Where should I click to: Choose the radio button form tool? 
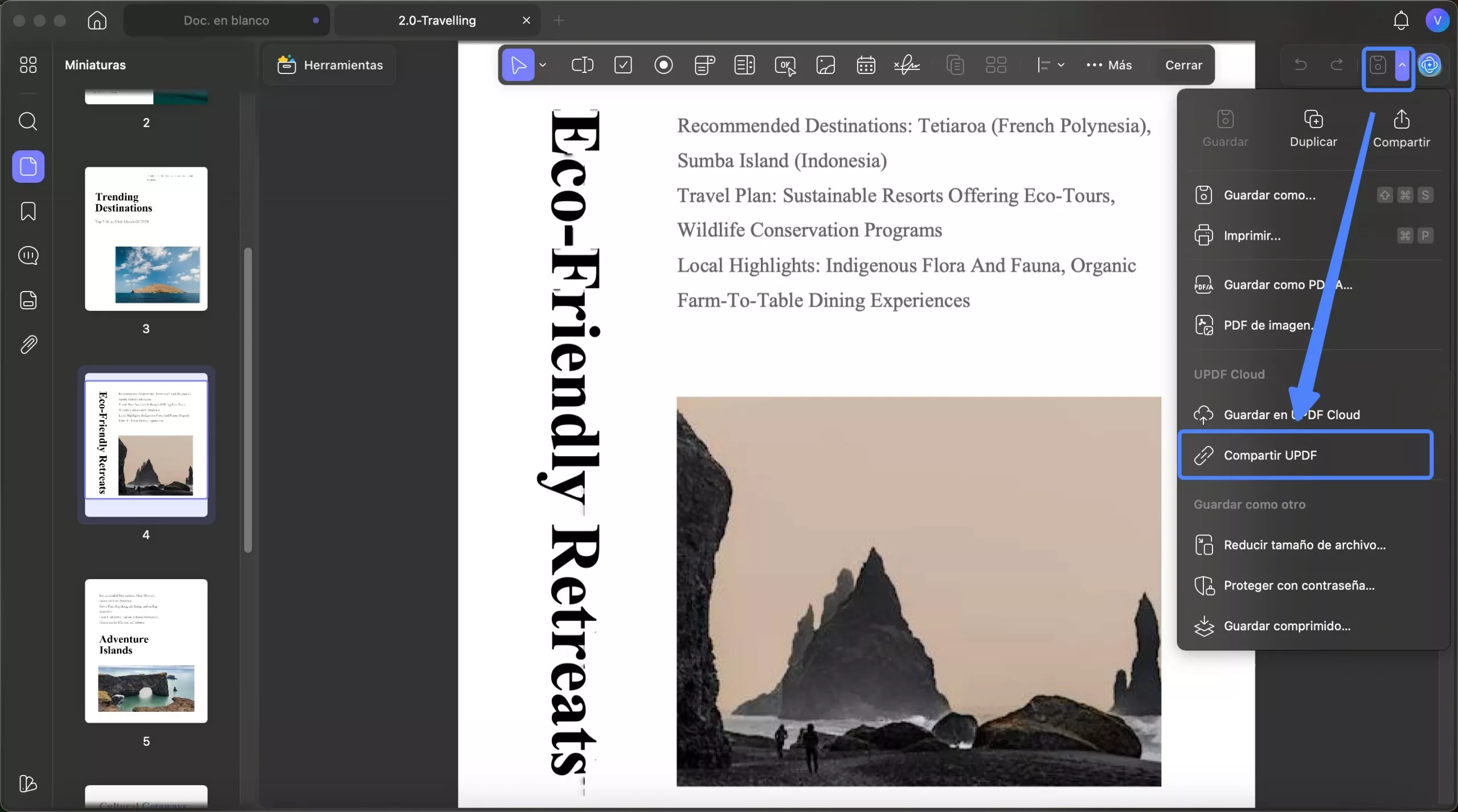click(664, 65)
